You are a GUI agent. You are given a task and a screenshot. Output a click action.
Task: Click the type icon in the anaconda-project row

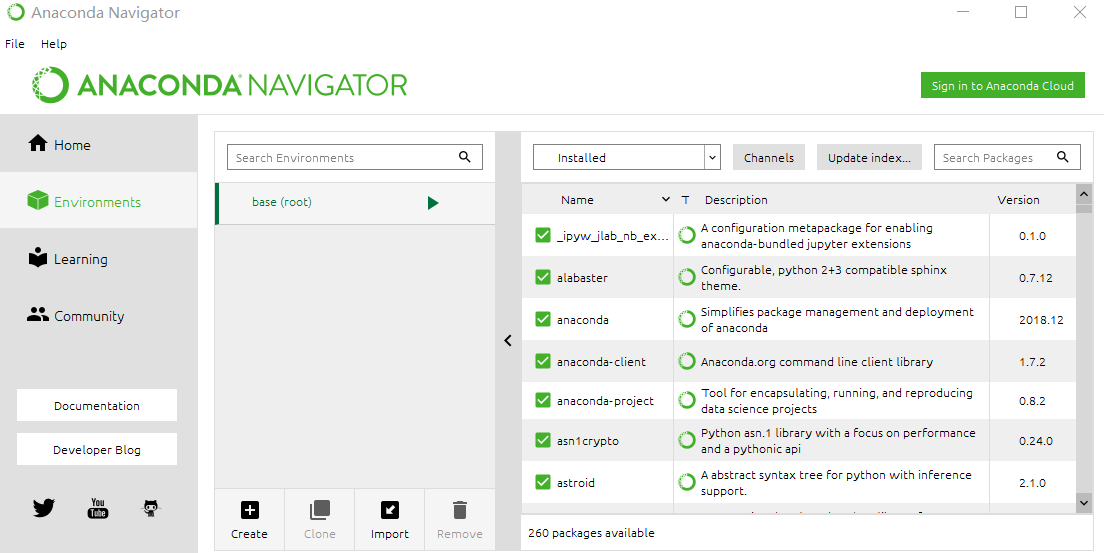(686, 401)
